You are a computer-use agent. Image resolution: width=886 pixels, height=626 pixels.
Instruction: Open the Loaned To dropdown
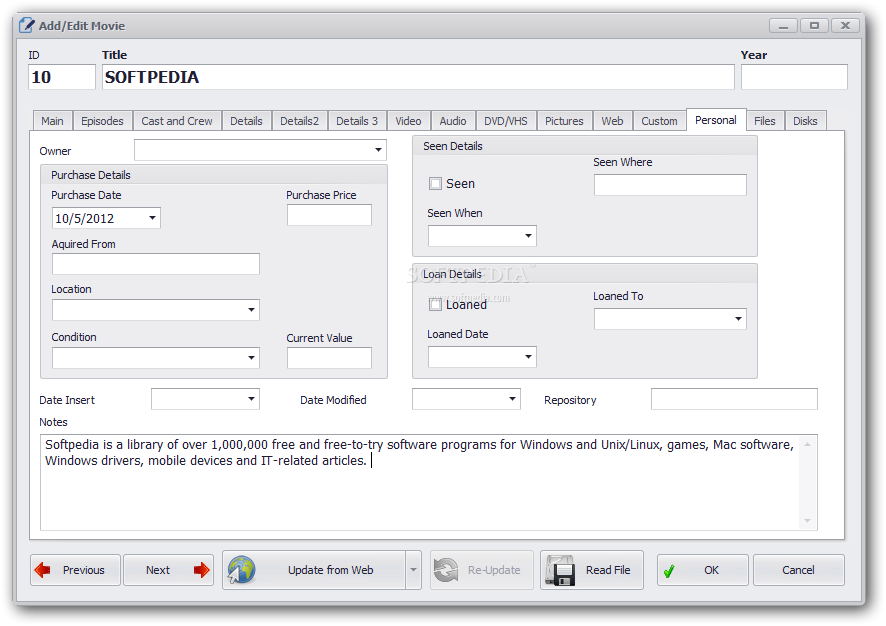(738, 319)
